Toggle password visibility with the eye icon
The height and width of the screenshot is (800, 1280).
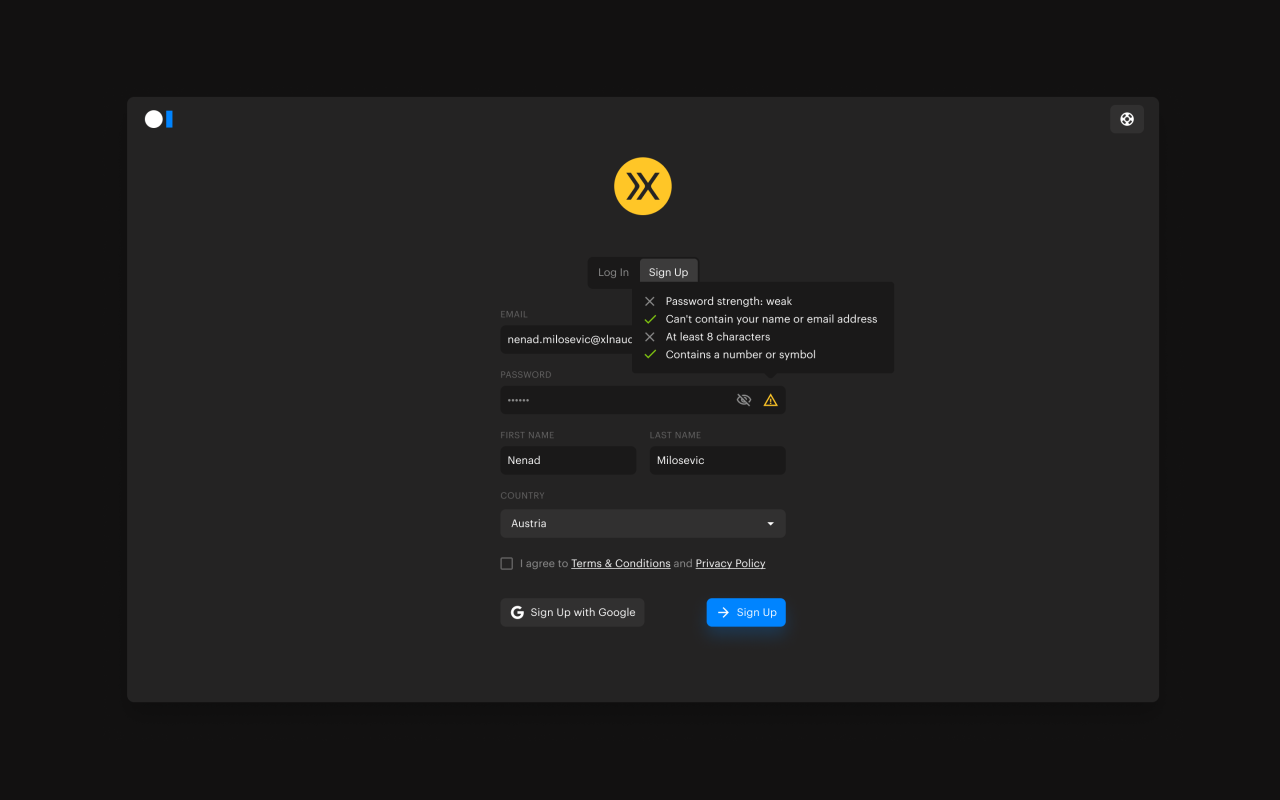743,400
